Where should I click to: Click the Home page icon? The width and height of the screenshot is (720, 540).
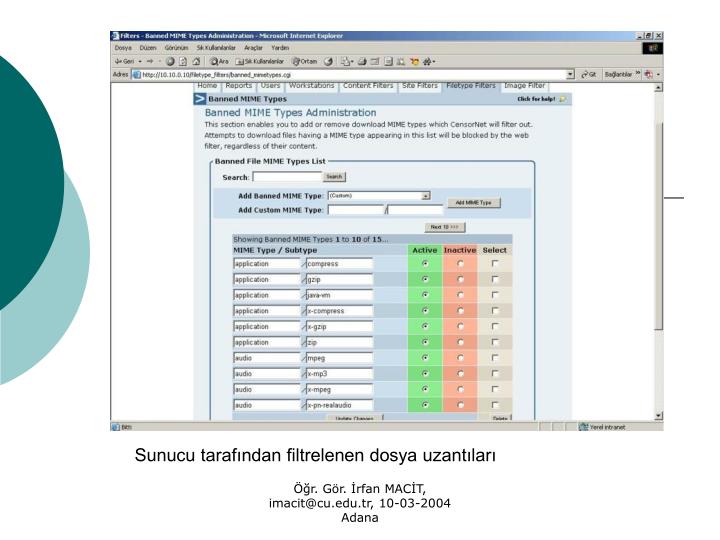[196, 62]
